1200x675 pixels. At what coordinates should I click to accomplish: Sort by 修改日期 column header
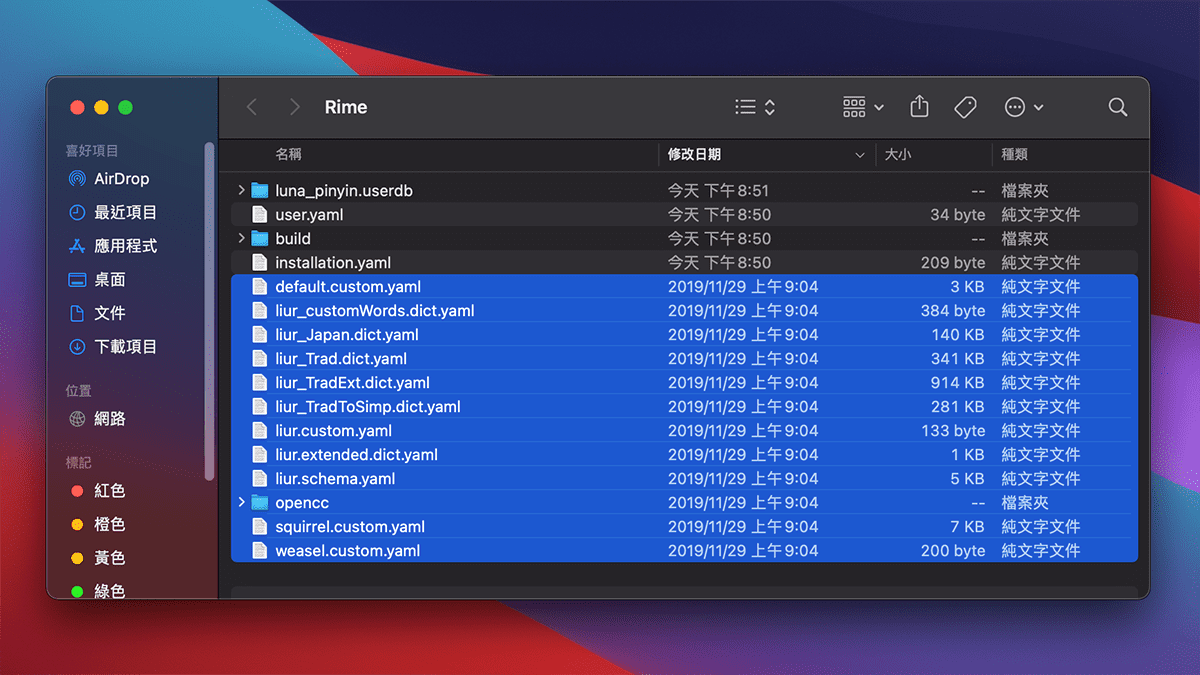694,155
